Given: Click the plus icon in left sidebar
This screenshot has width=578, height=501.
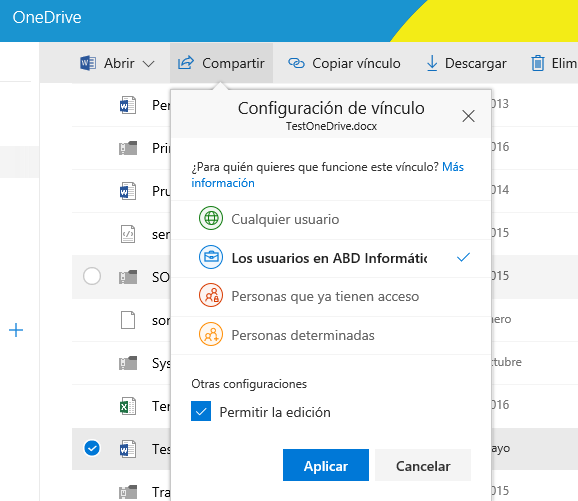Looking at the screenshot, I should [16, 330].
